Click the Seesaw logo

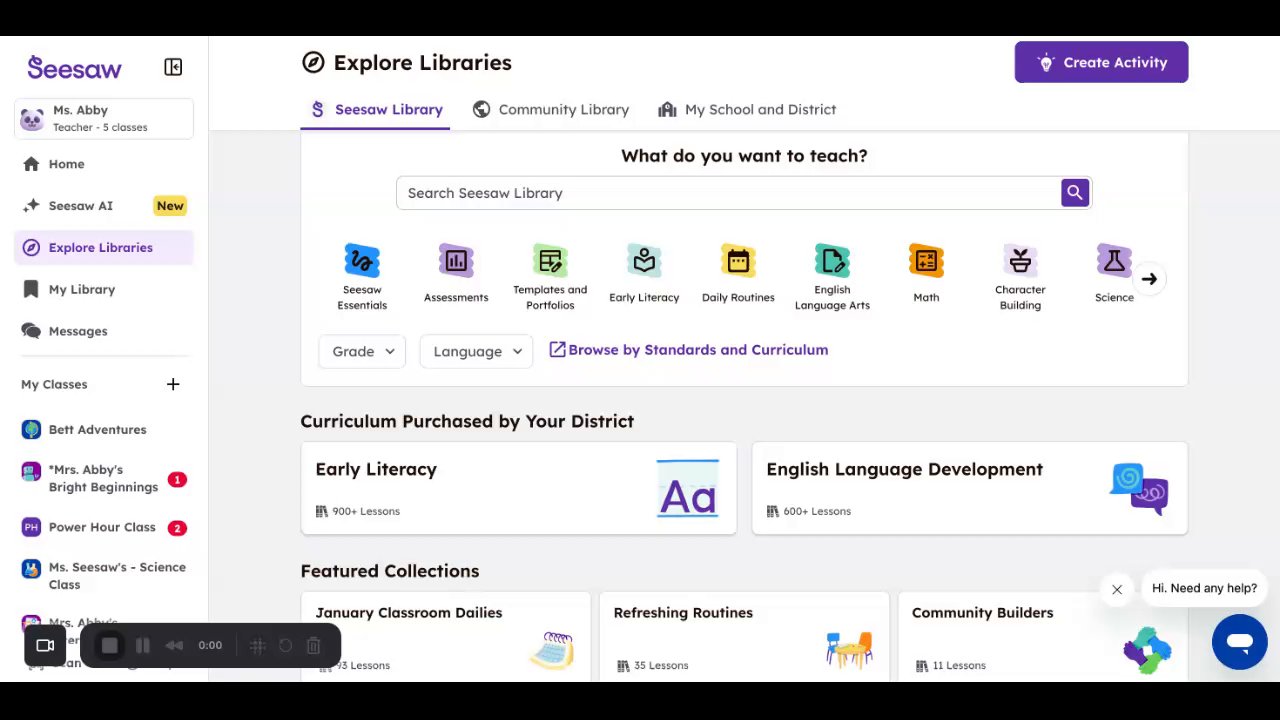tap(74, 68)
